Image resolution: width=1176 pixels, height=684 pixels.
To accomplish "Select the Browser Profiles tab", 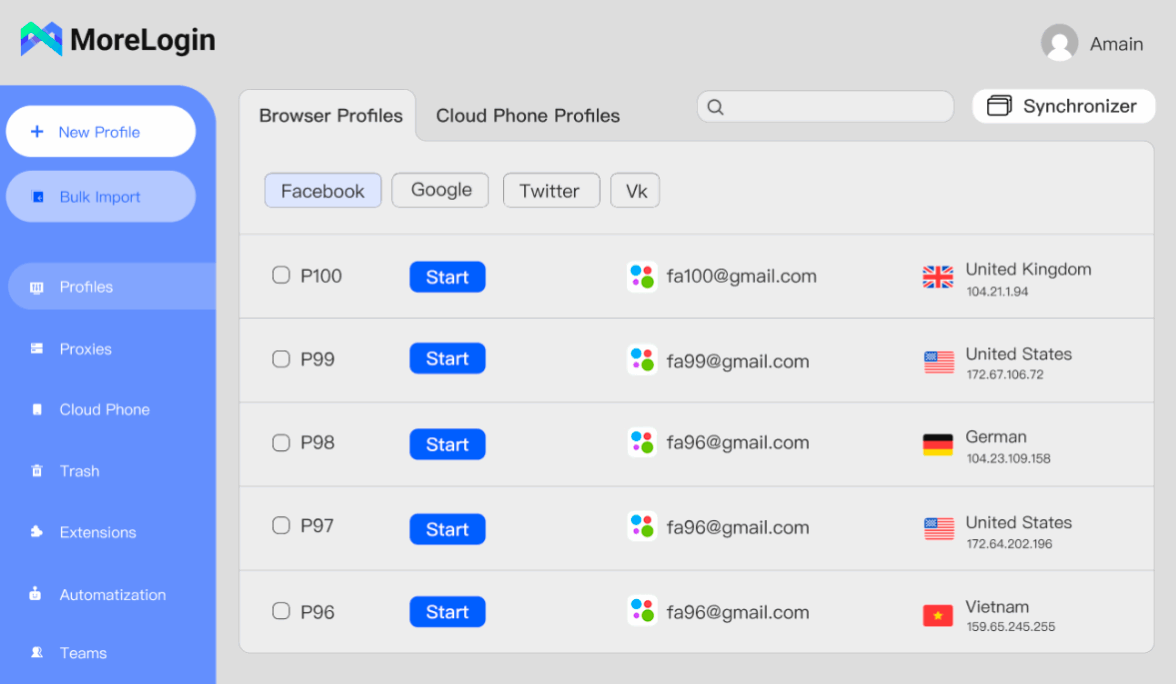I will click(330, 116).
